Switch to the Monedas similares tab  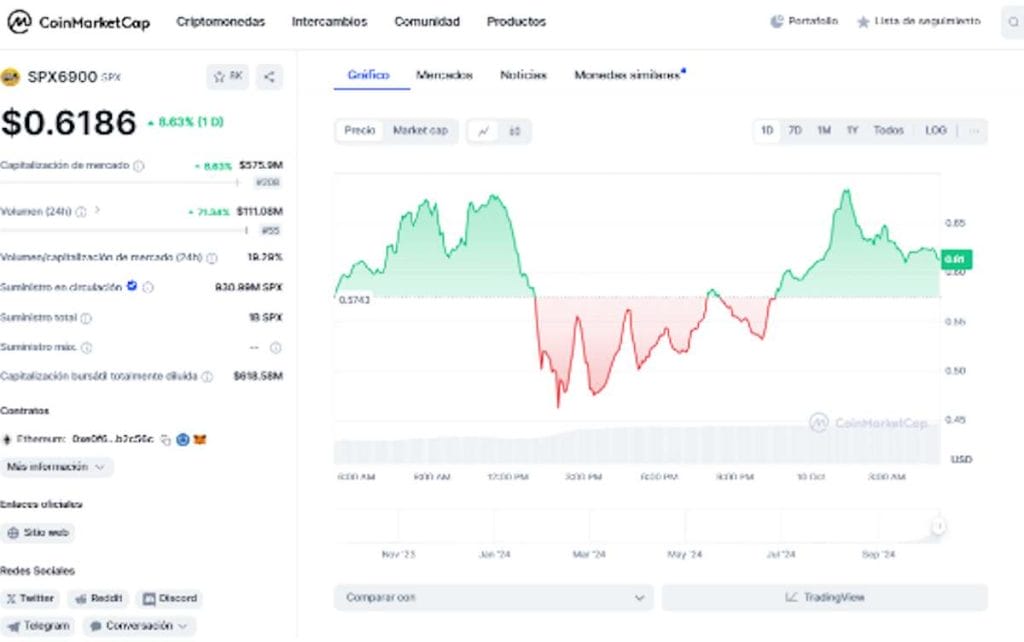[x=628, y=75]
